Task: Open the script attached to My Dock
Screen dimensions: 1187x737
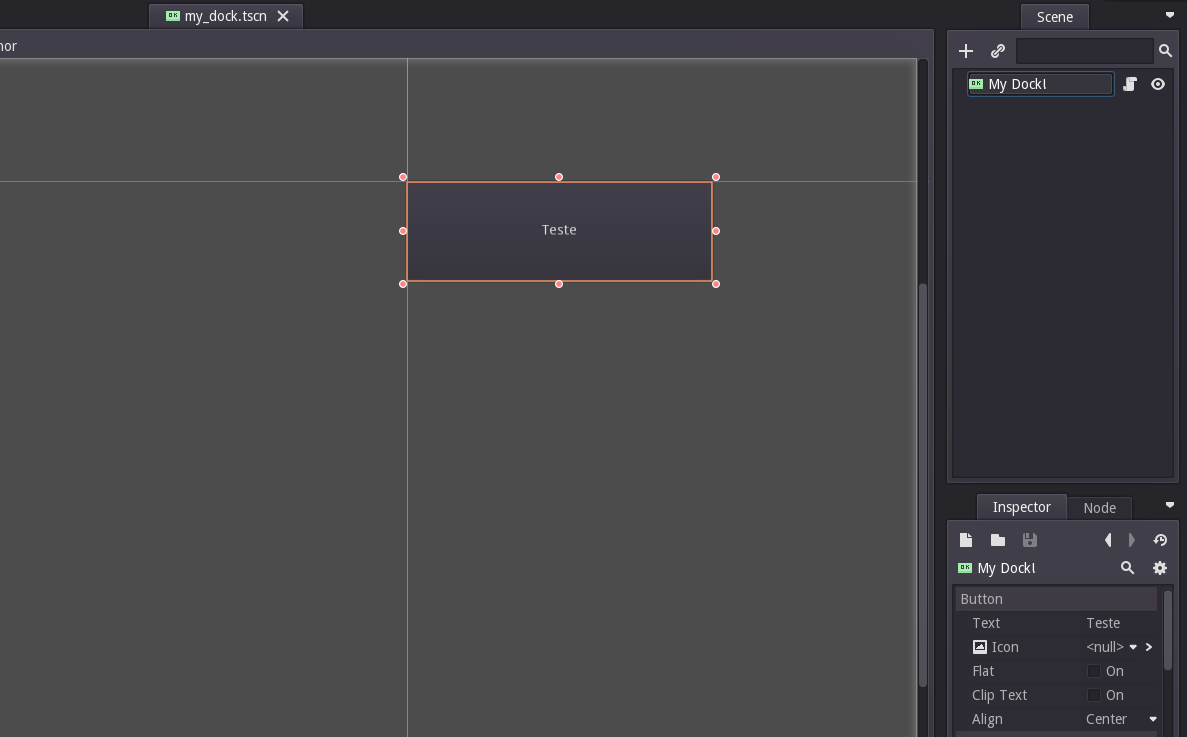Action: coord(1129,84)
